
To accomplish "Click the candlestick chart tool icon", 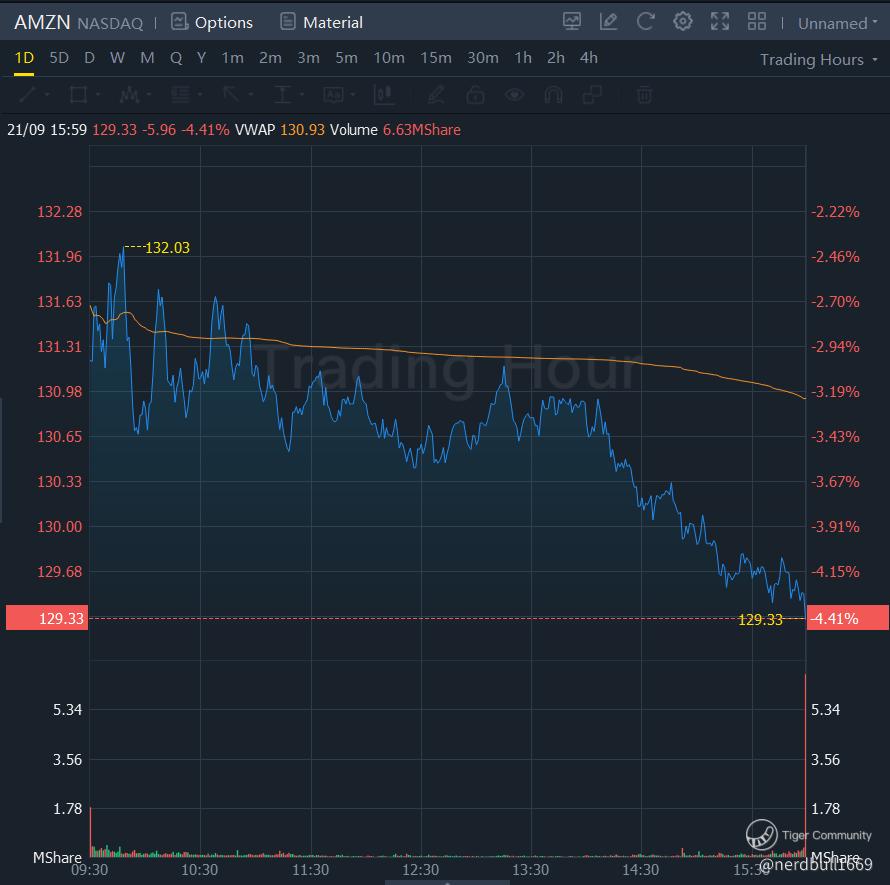I will (x=384, y=94).
